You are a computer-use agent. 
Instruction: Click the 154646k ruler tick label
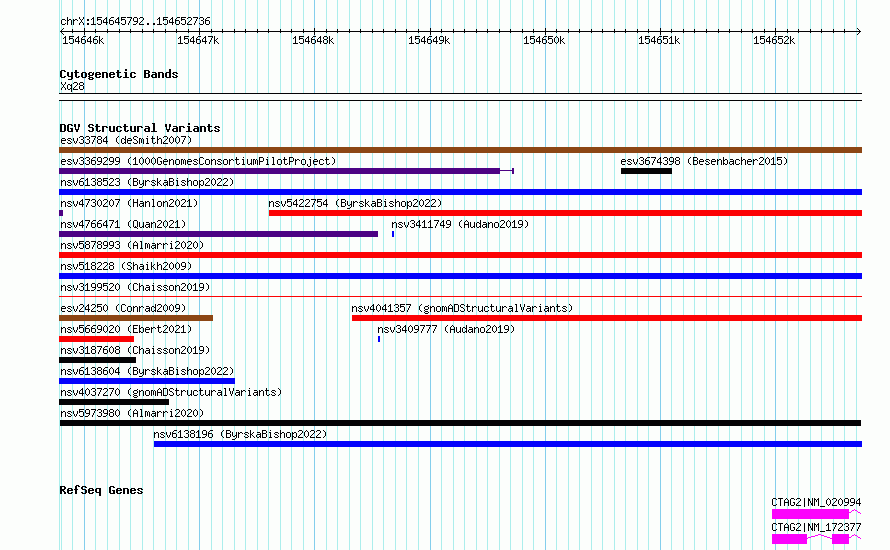pos(83,40)
